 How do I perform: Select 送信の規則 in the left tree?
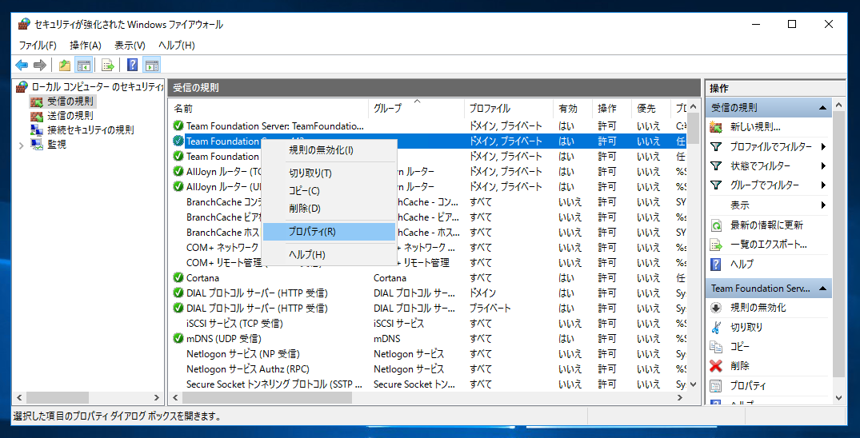tap(70, 116)
